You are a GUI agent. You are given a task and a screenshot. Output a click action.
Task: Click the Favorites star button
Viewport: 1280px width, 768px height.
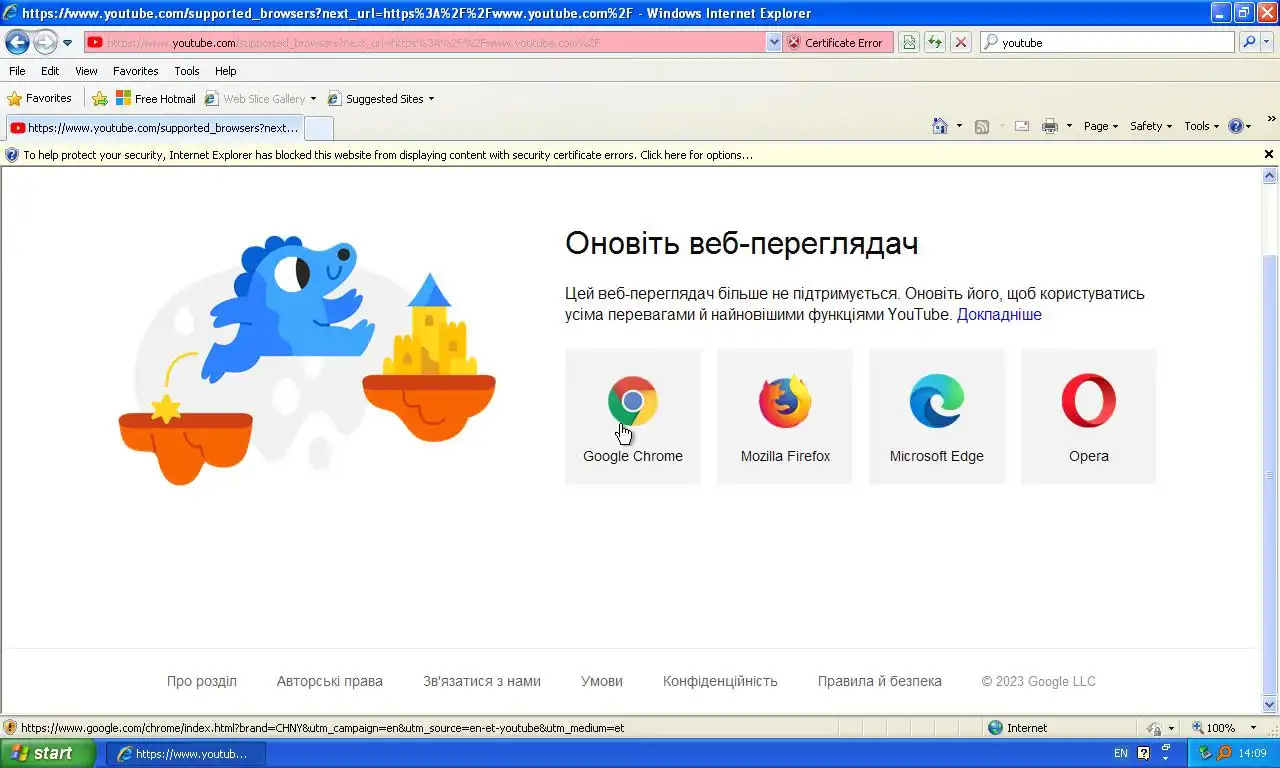[40, 98]
